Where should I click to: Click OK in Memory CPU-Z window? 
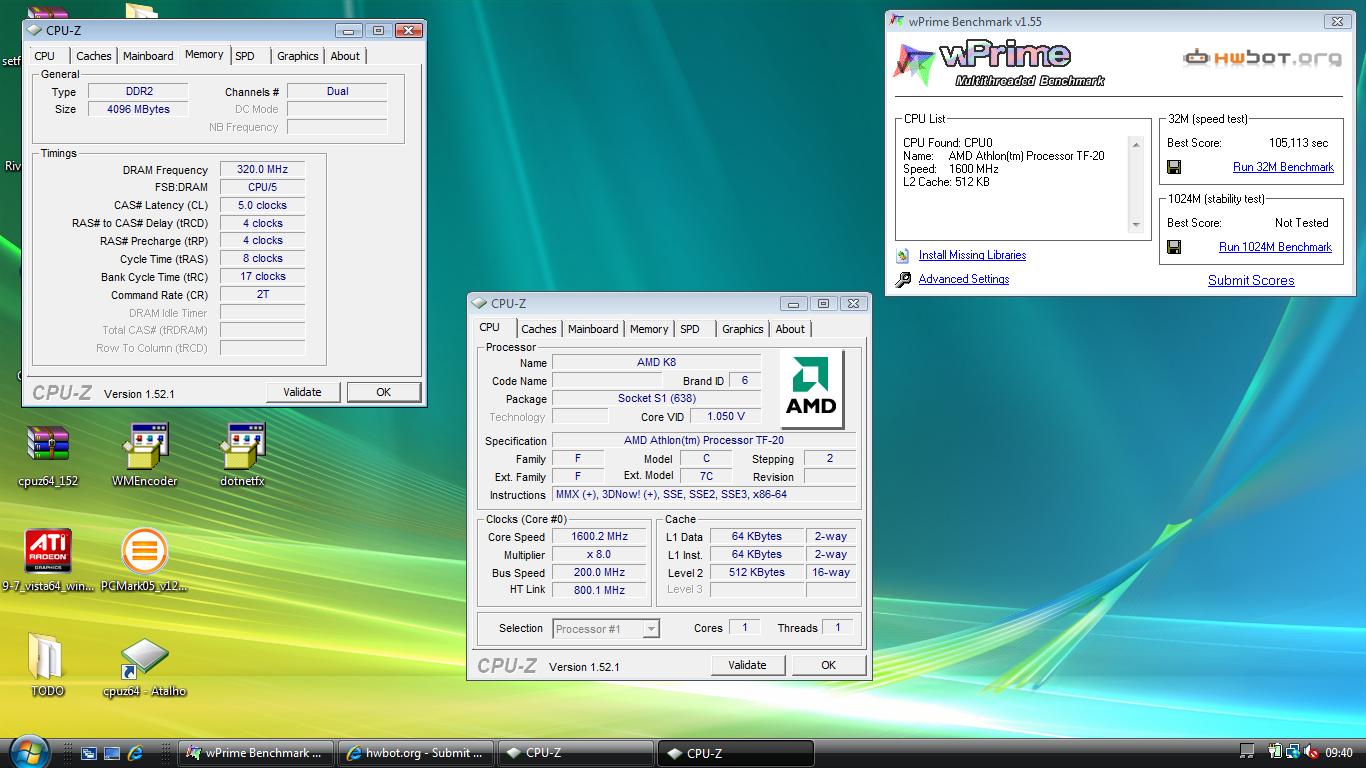pos(383,392)
